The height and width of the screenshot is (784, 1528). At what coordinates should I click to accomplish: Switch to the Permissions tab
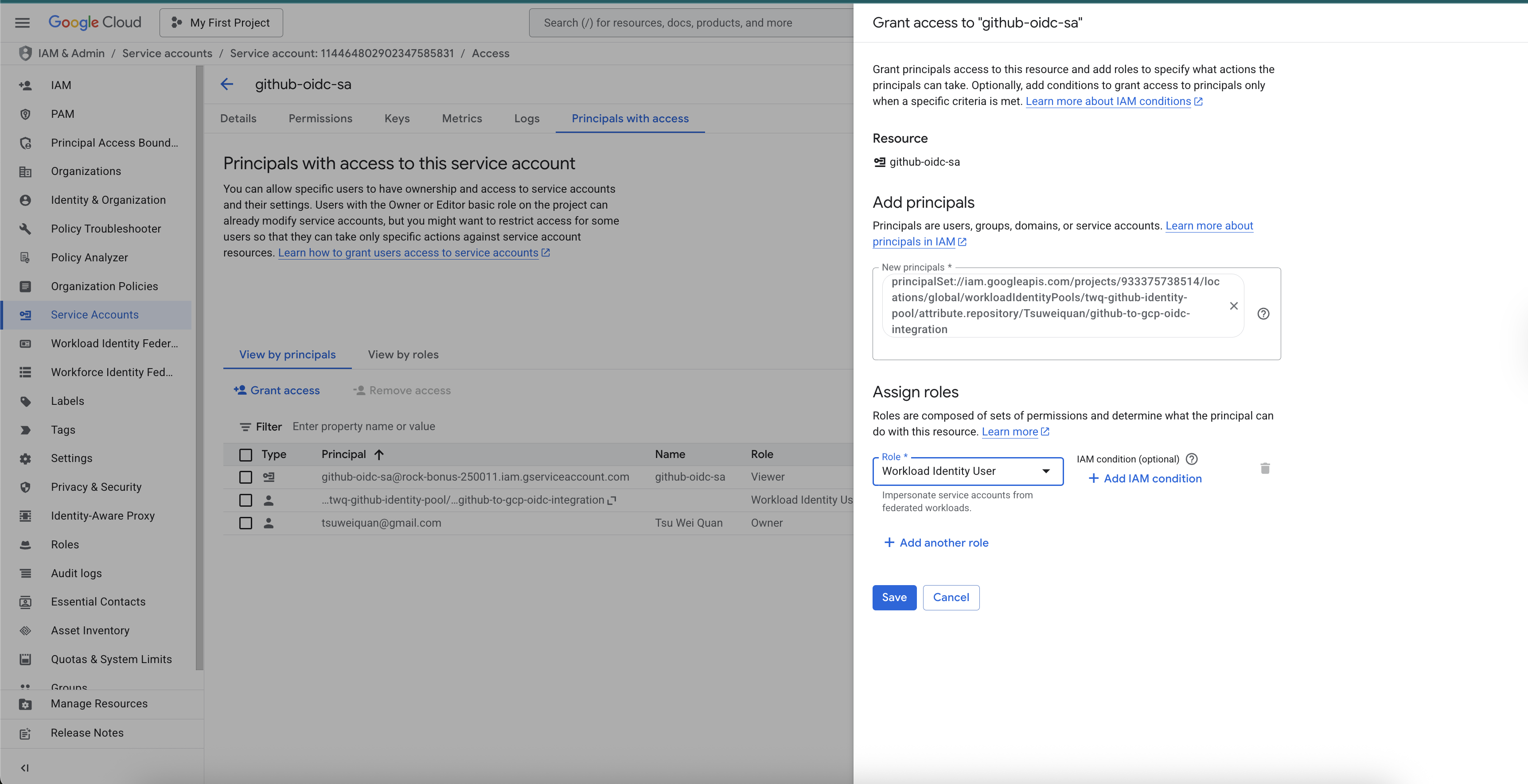pyautogui.click(x=320, y=119)
